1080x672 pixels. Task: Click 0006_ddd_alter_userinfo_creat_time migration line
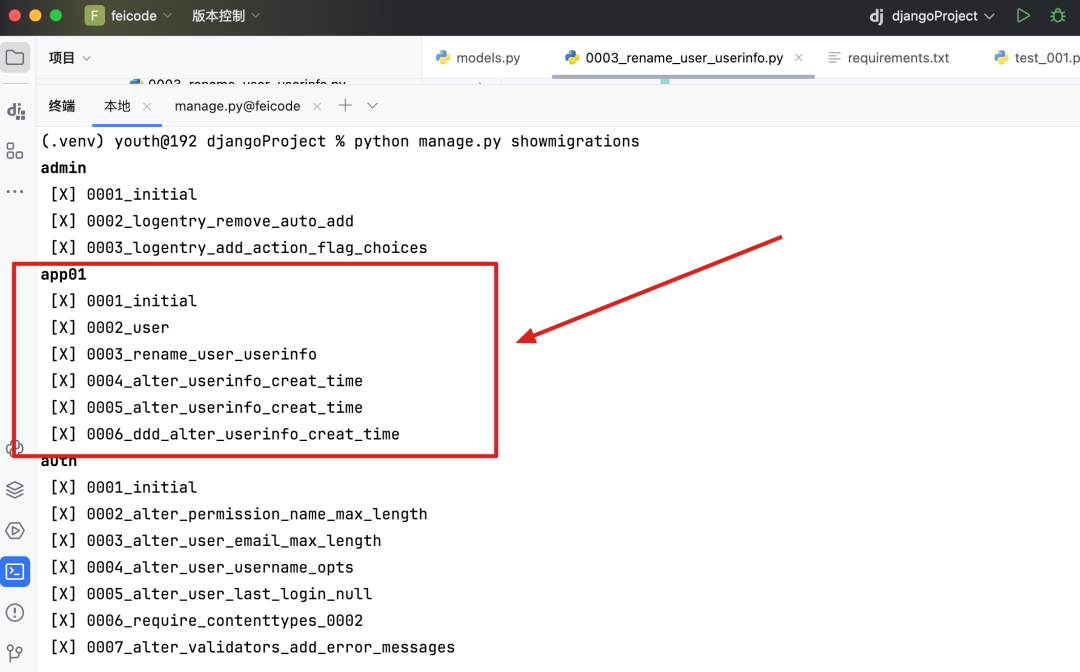[225, 434]
